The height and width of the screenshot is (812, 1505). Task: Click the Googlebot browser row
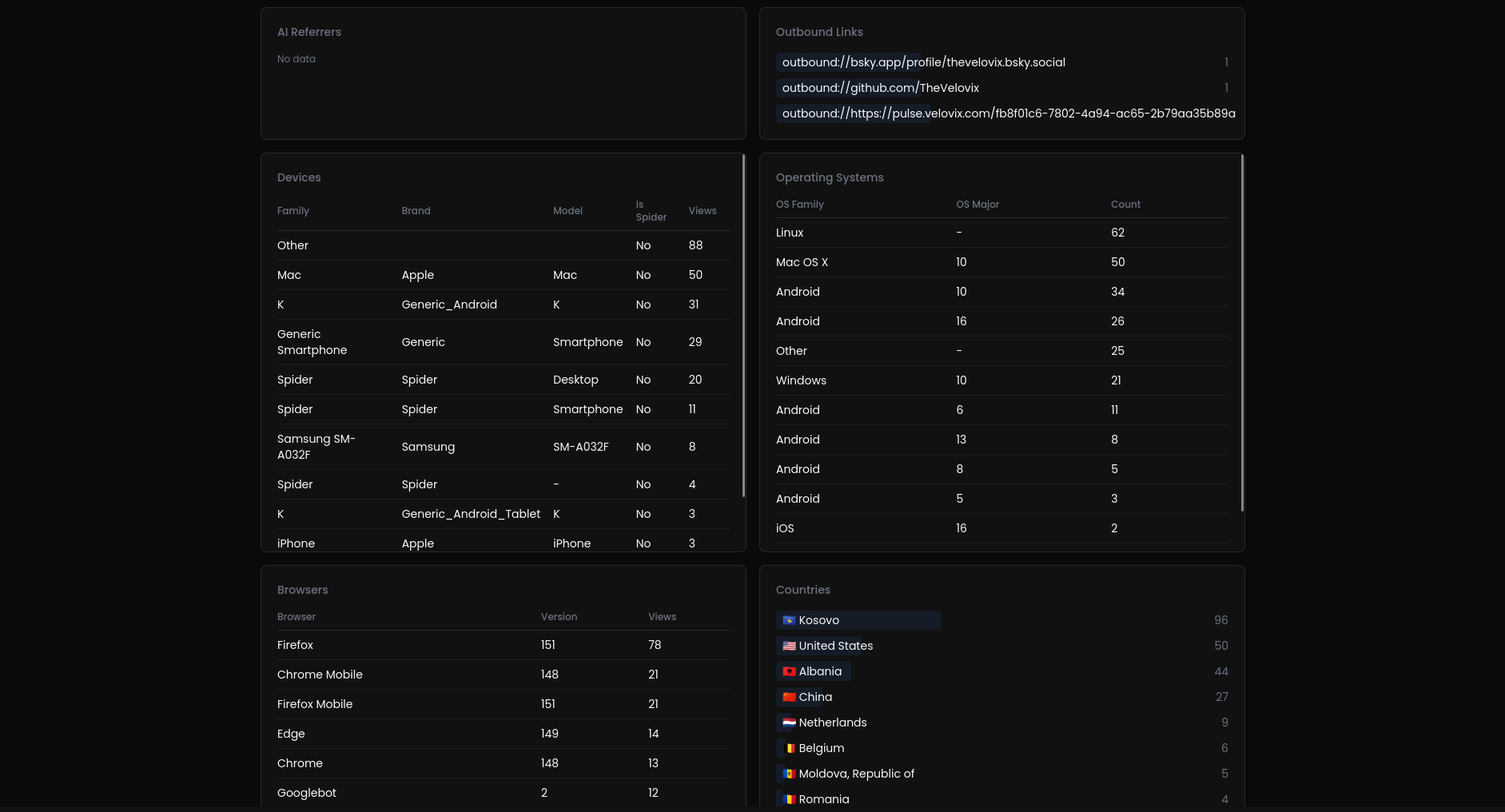(504, 793)
